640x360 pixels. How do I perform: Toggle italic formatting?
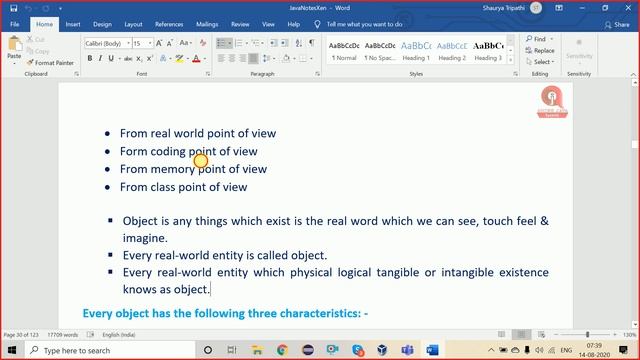(100, 59)
